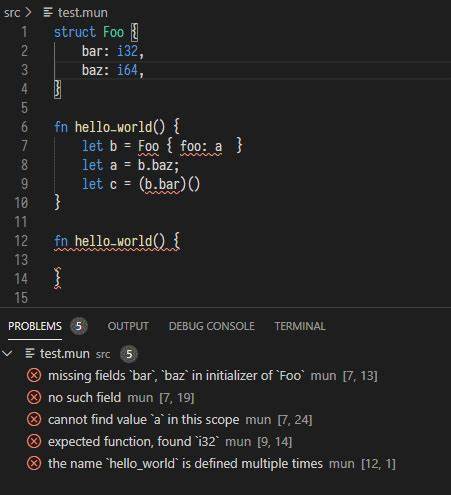Select the 'no such field' problem entry
Viewport: 451px width, 495px height.
84,397
